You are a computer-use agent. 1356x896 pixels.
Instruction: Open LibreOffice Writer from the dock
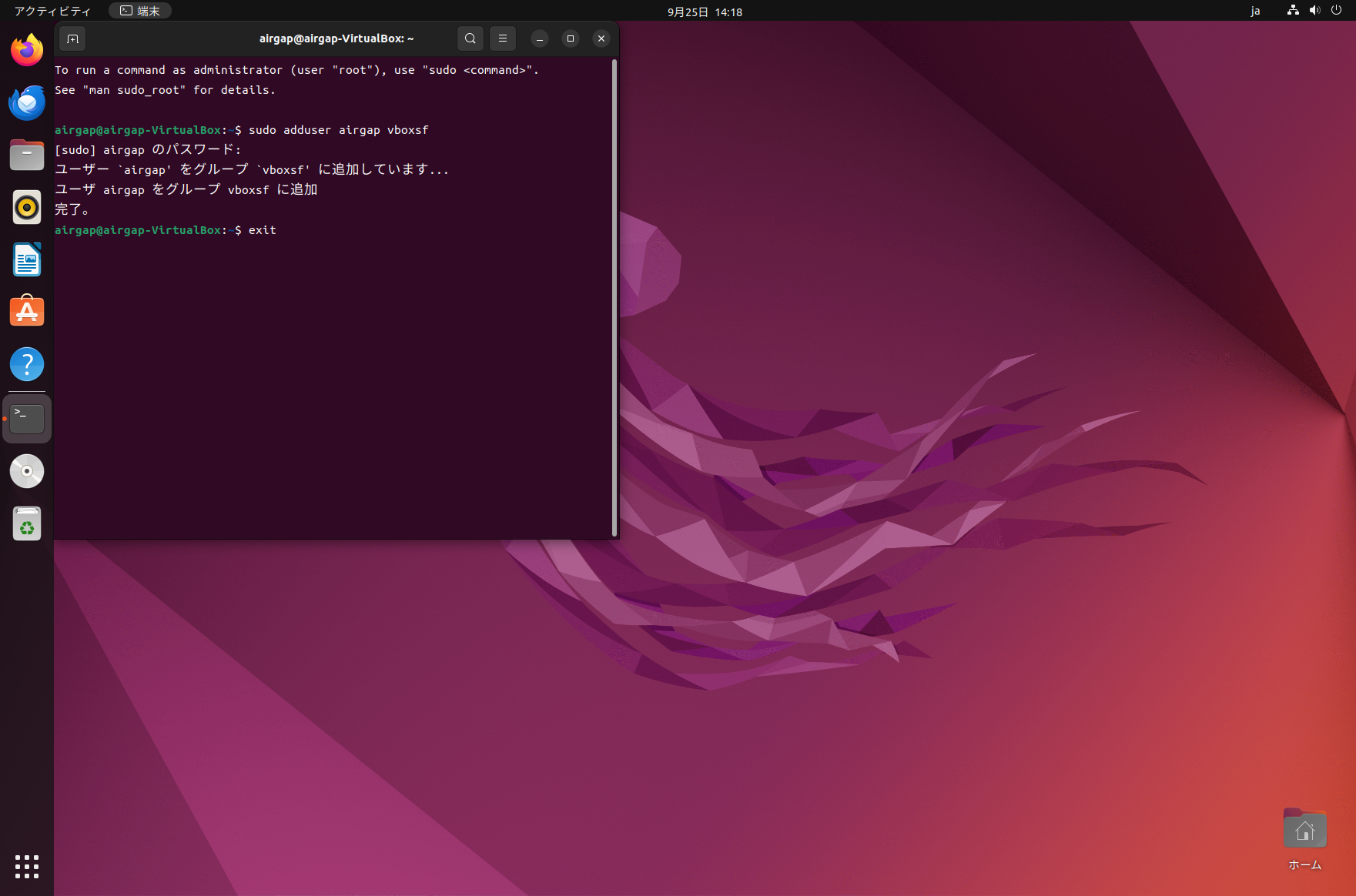(x=27, y=260)
